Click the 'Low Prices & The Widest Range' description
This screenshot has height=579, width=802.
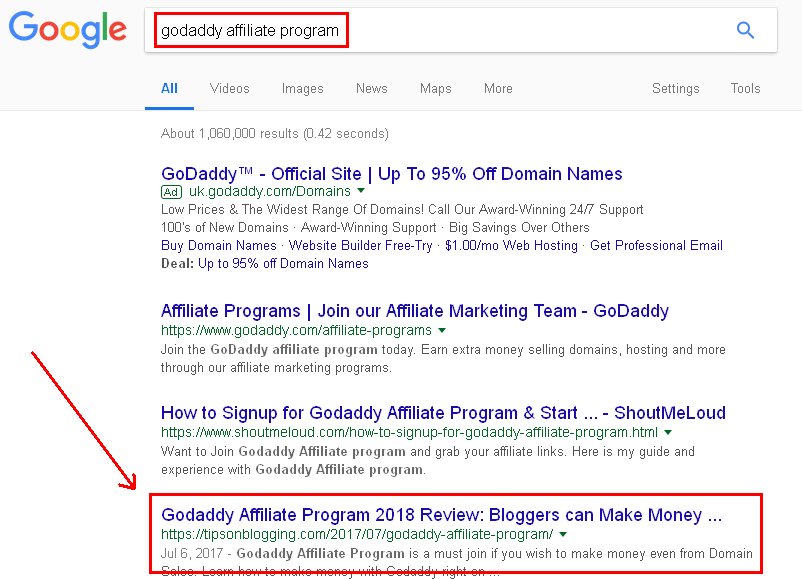pyautogui.click(x=402, y=210)
